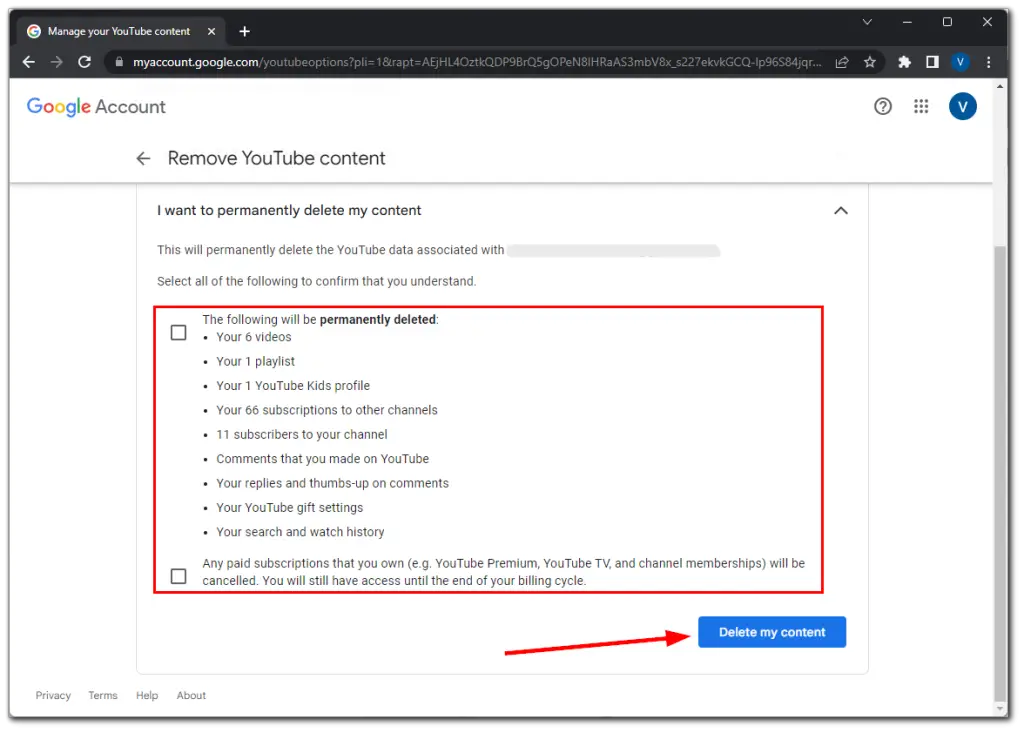1024x733 pixels.
Task: Click the browser tab dropdown chevron
Action: (867, 22)
